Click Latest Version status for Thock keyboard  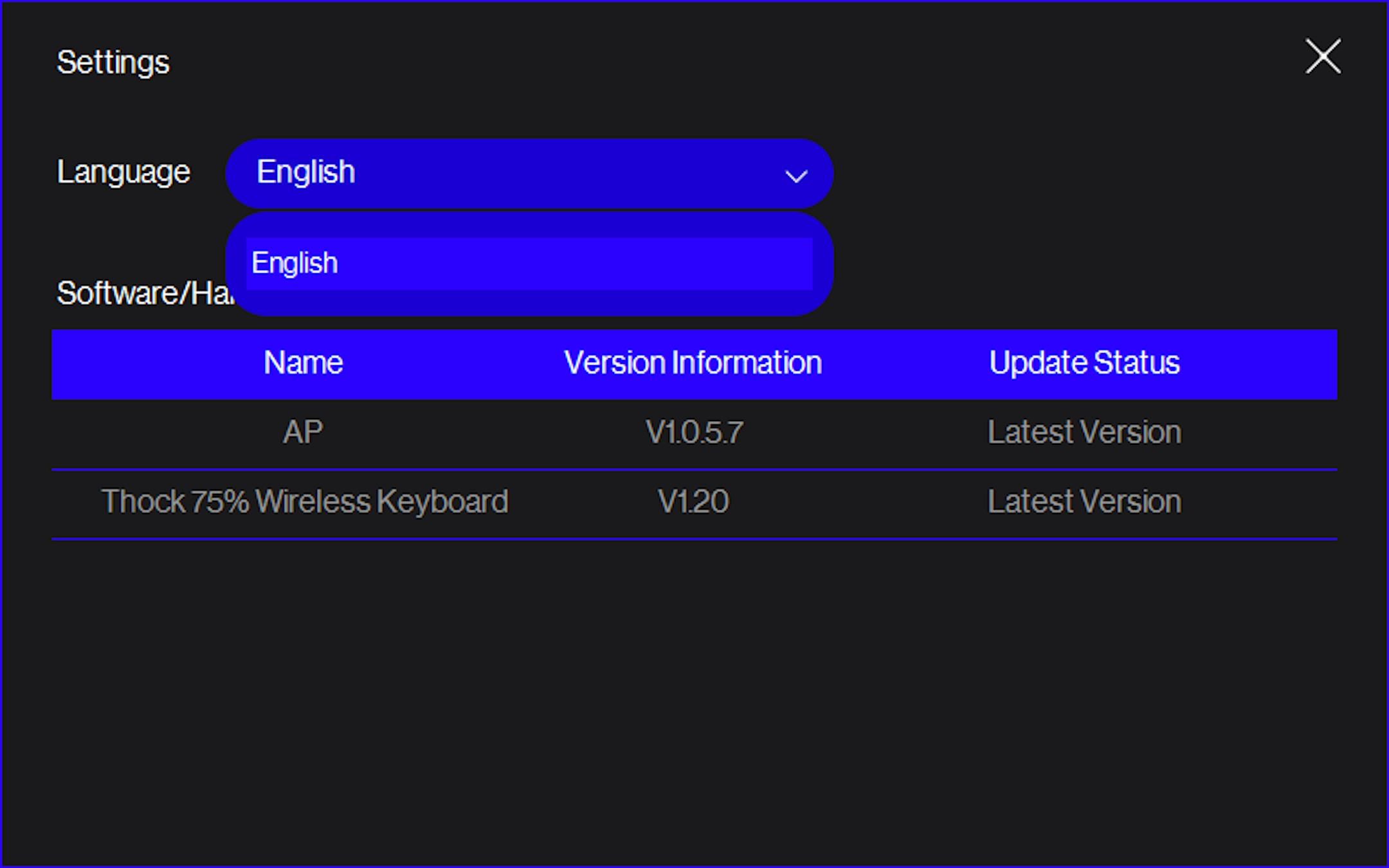[1084, 502]
